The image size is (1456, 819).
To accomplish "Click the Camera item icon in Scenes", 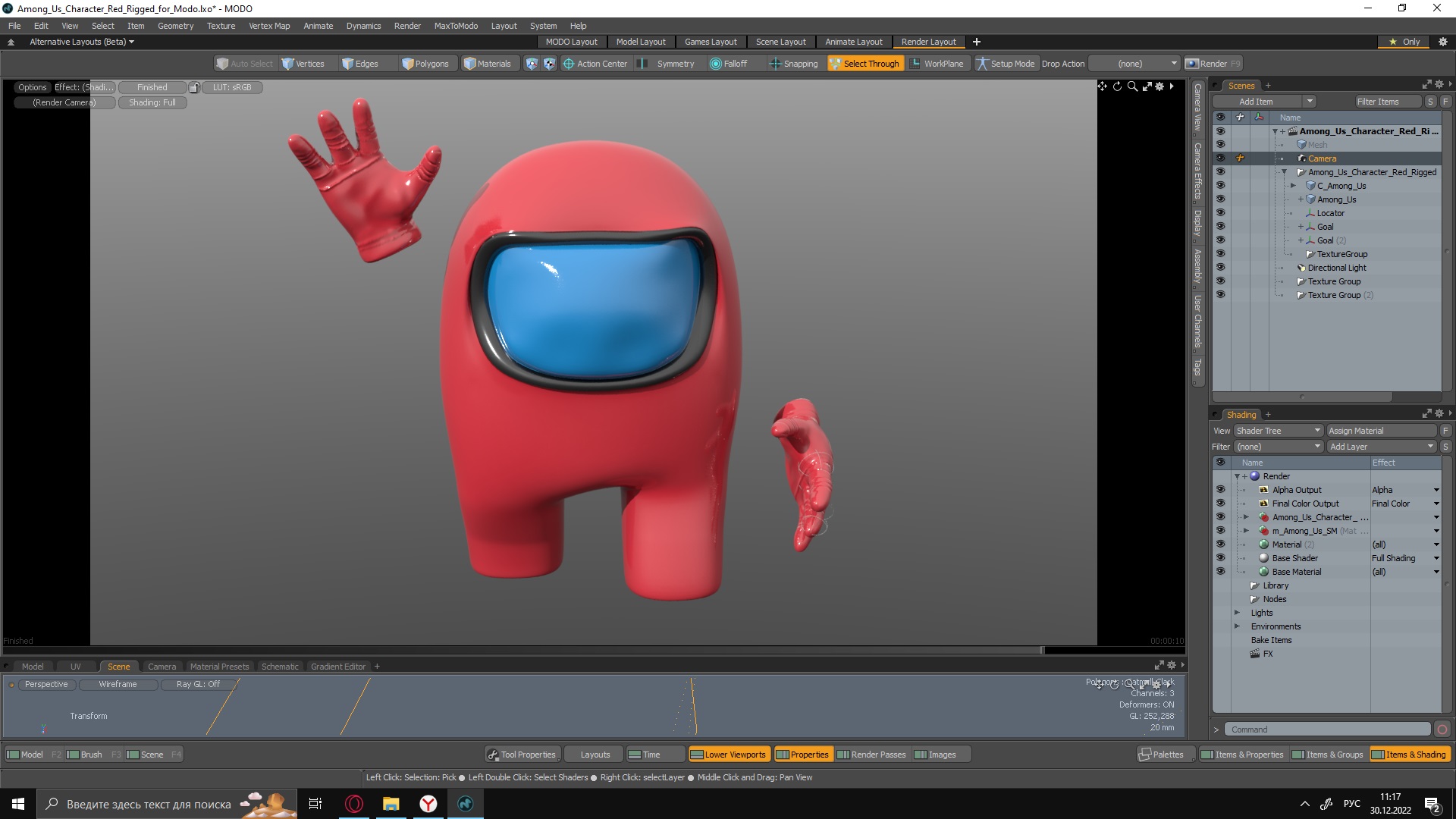I will click(x=1302, y=158).
